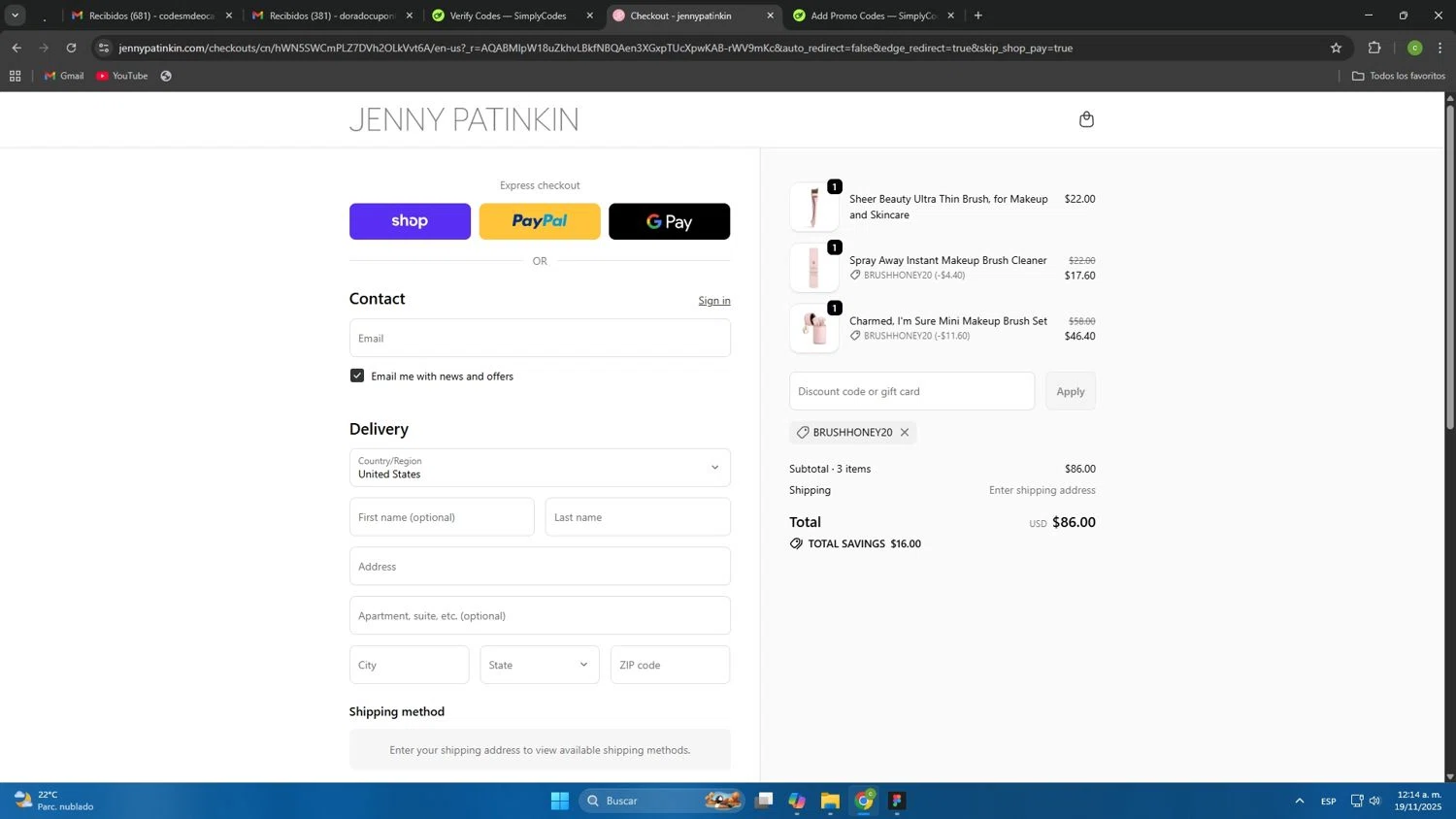Click the Spray Away Brush Cleaner thumbnail
This screenshot has height=819, width=1456.
pos(814,268)
